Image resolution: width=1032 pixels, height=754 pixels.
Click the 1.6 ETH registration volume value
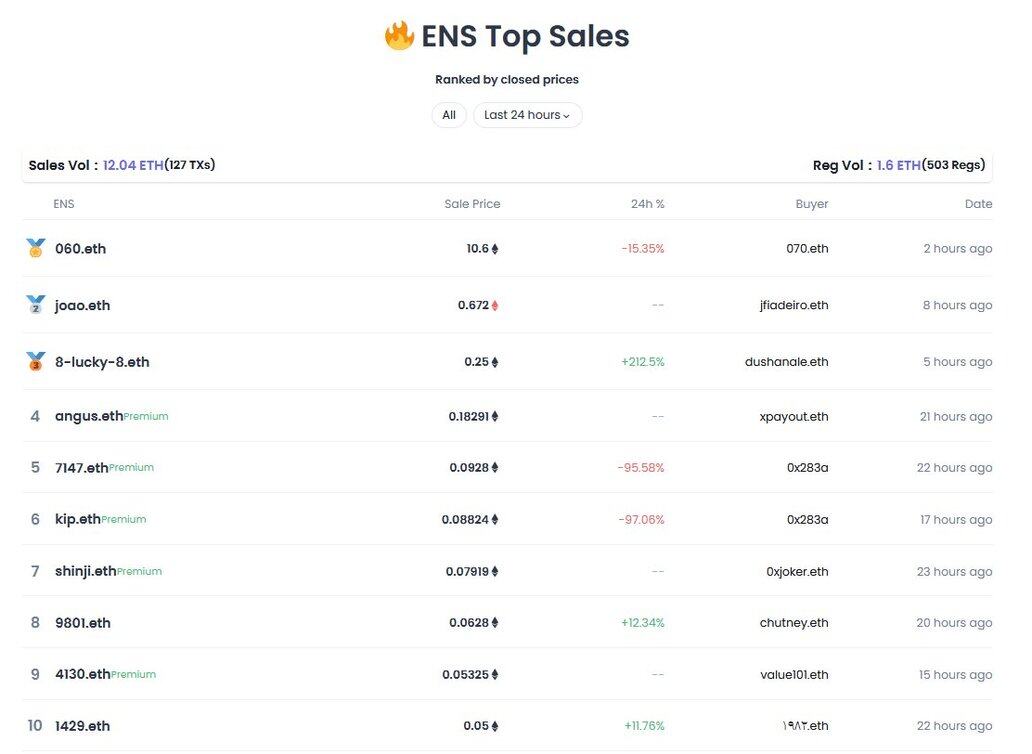coord(898,165)
